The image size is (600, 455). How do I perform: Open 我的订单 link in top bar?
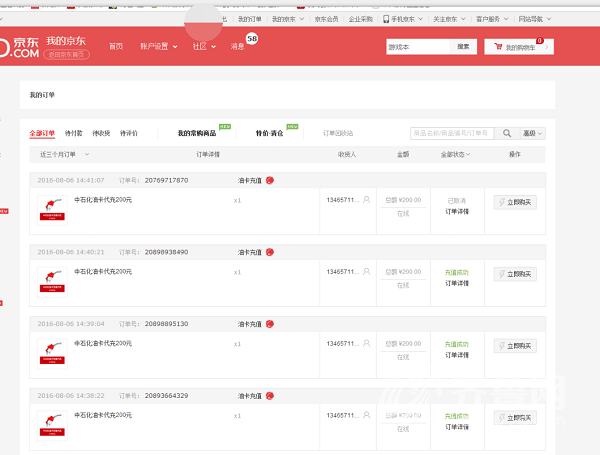click(x=249, y=19)
